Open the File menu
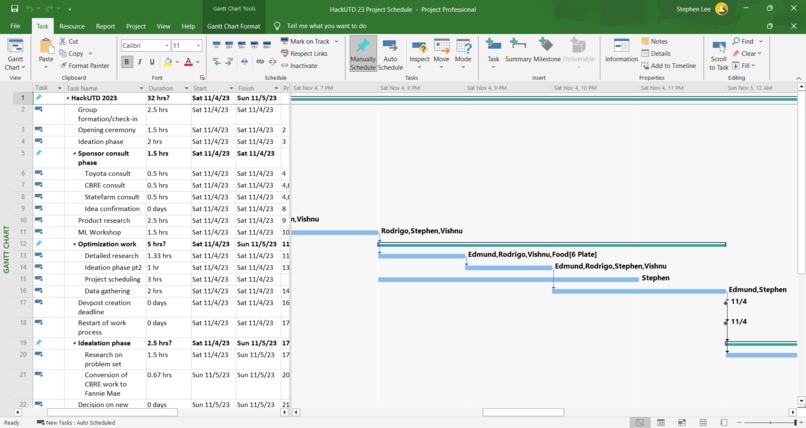This screenshot has height=428, width=806. coord(15,26)
